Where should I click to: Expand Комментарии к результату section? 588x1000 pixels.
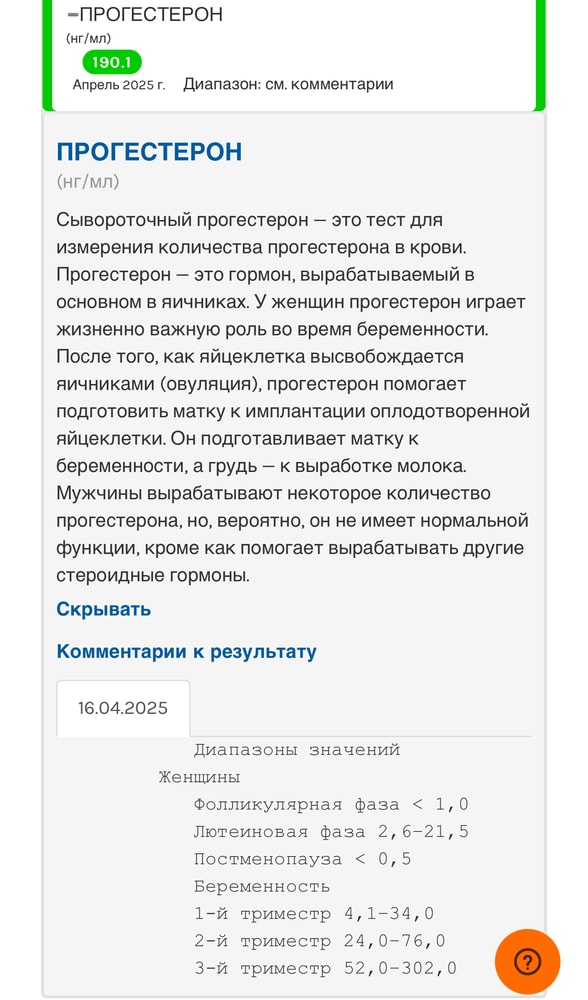(184, 651)
